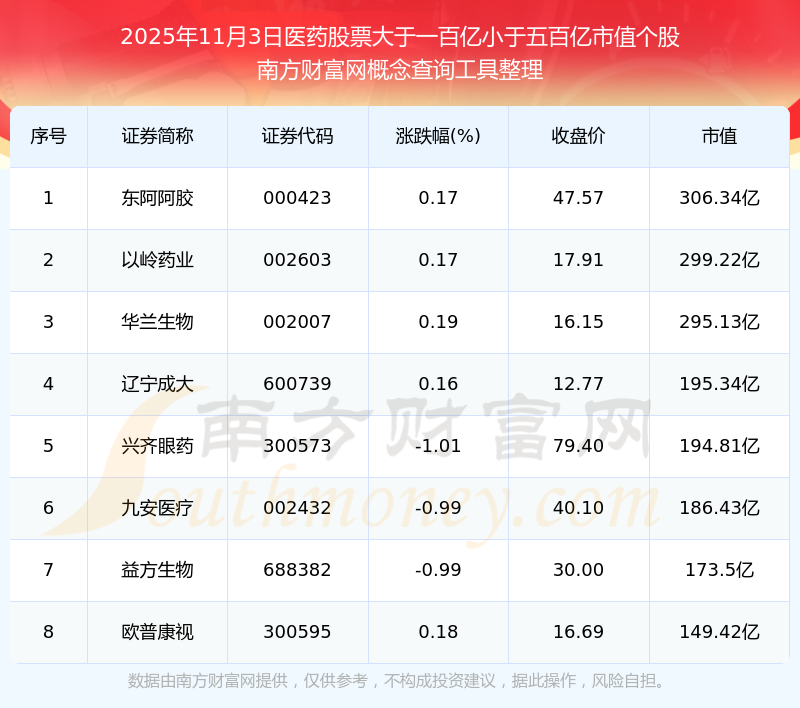The width and height of the screenshot is (800, 708).
Task: Click the 证券代码 column header
Action: tap(297, 136)
